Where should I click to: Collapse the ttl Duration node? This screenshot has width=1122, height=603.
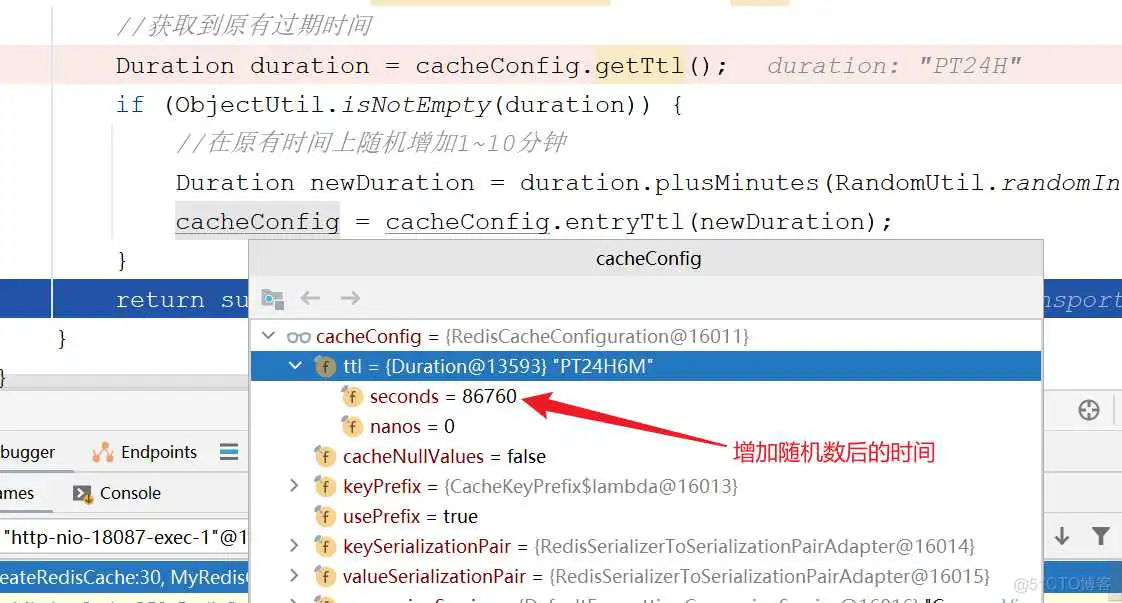(x=295, y=367)
